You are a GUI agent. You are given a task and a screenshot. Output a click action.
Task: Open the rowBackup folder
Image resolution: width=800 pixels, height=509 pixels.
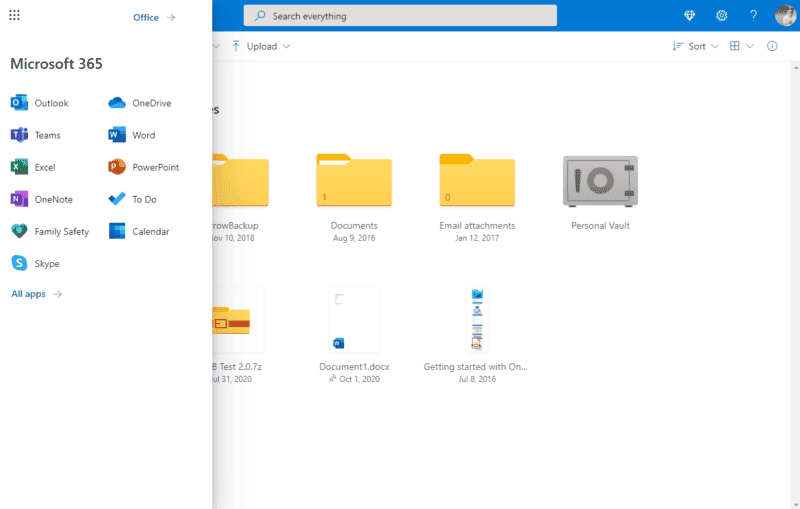point(240,181)
